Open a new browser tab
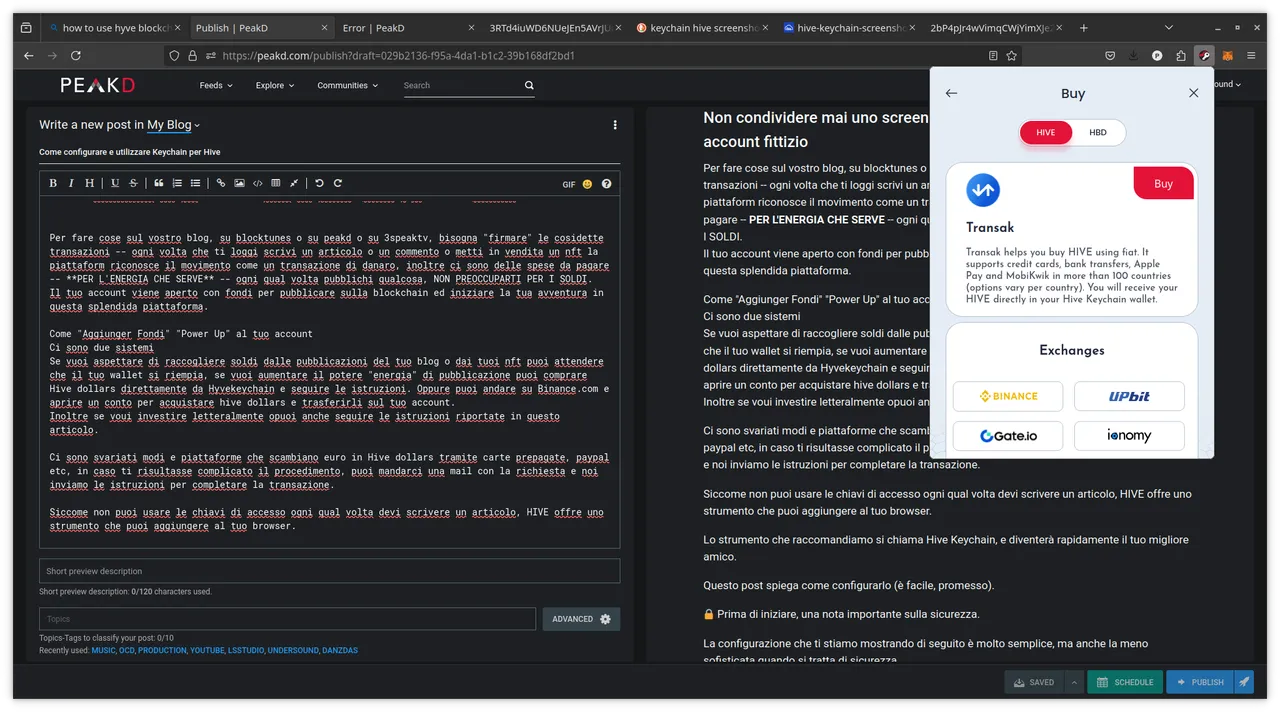The image size is (1280, 712). click(x=1084, y=28)
